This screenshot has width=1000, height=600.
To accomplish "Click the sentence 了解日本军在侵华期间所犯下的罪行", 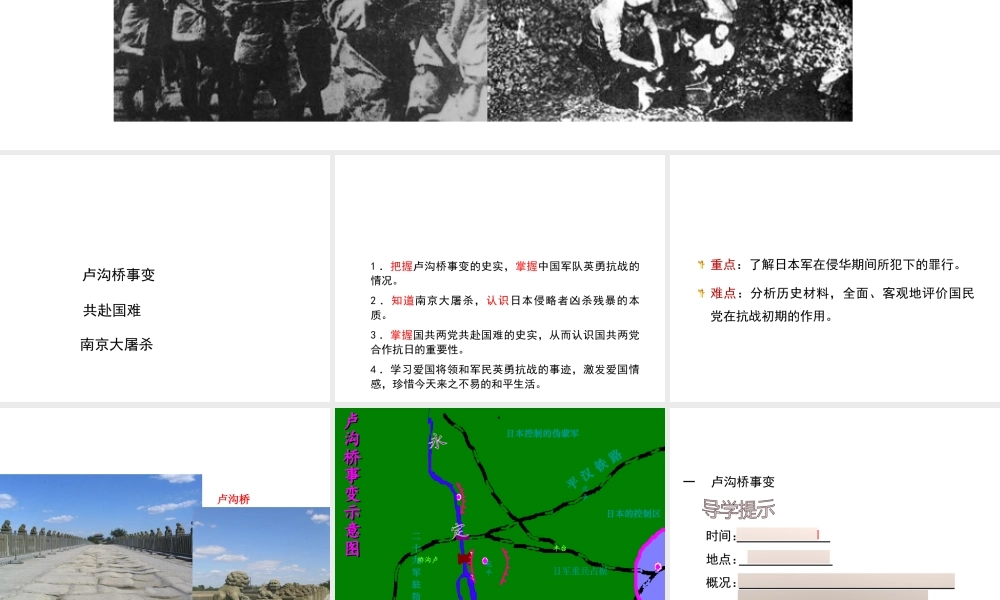I will (855, 265).
